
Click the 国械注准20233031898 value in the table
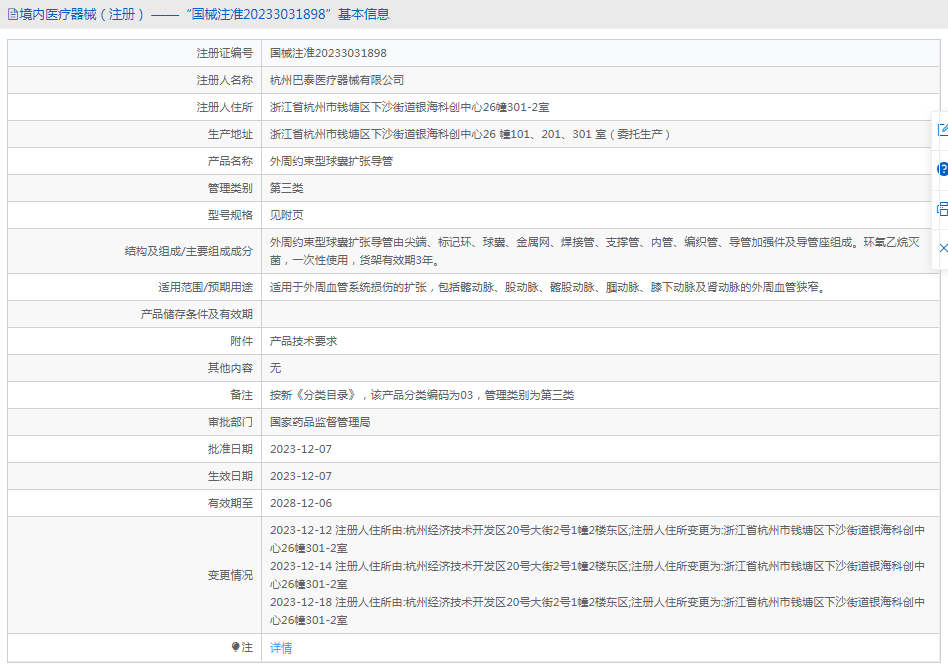(x=328, y=53)
